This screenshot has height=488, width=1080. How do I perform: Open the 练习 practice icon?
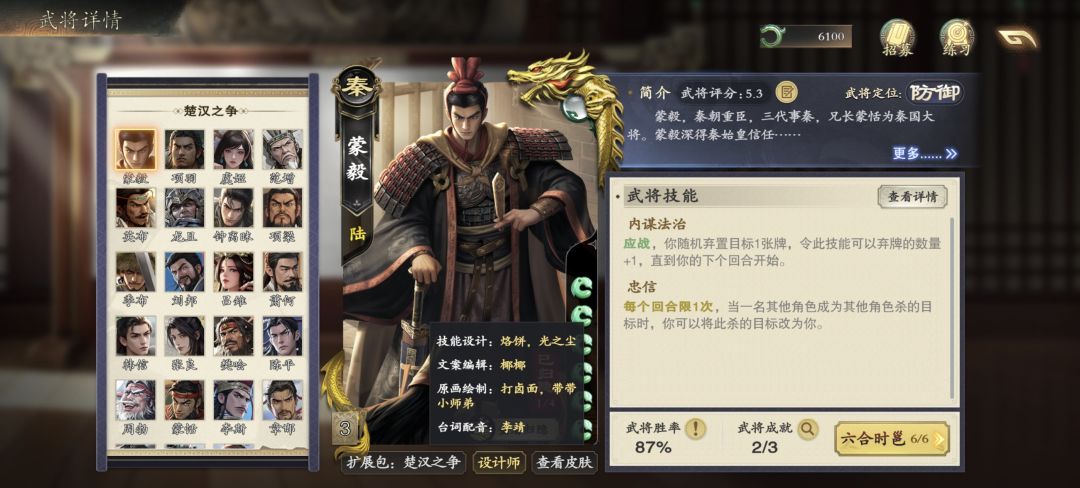(x=957, y=37)
